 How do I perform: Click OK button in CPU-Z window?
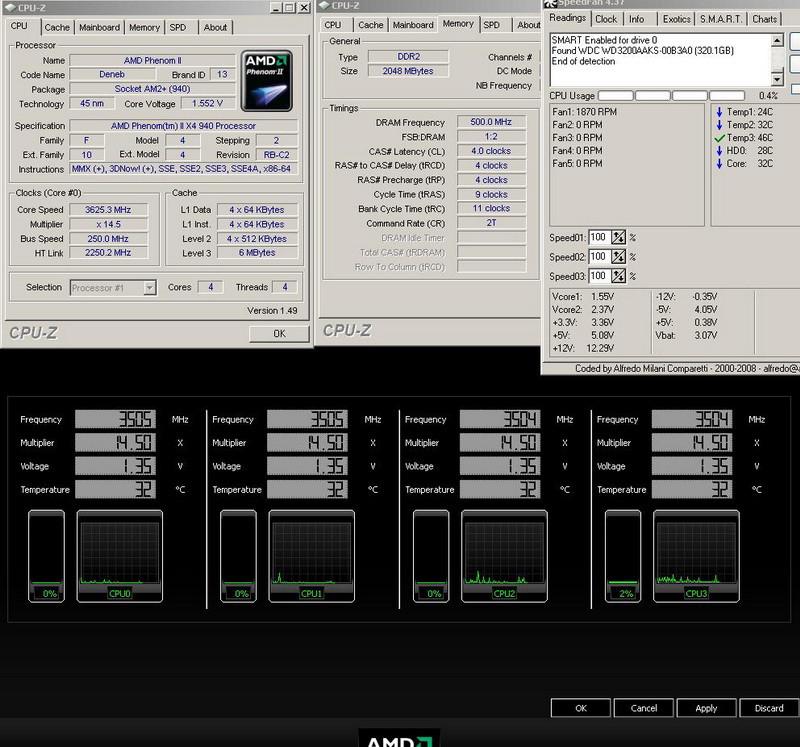pos(279,334)
